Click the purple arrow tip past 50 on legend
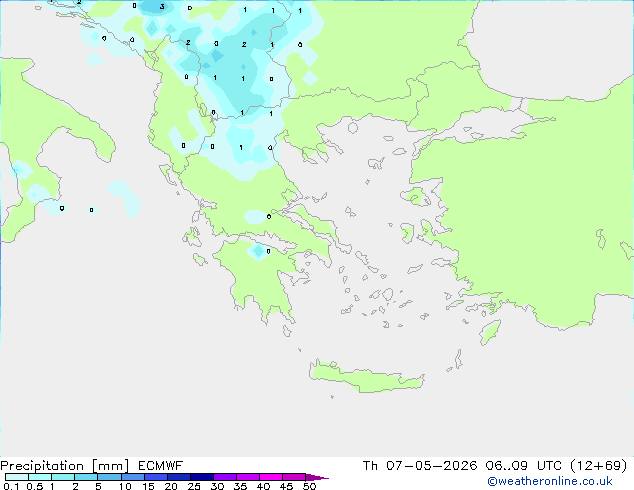The height and width of the screenshot is (490, 634). pos(317,478)
